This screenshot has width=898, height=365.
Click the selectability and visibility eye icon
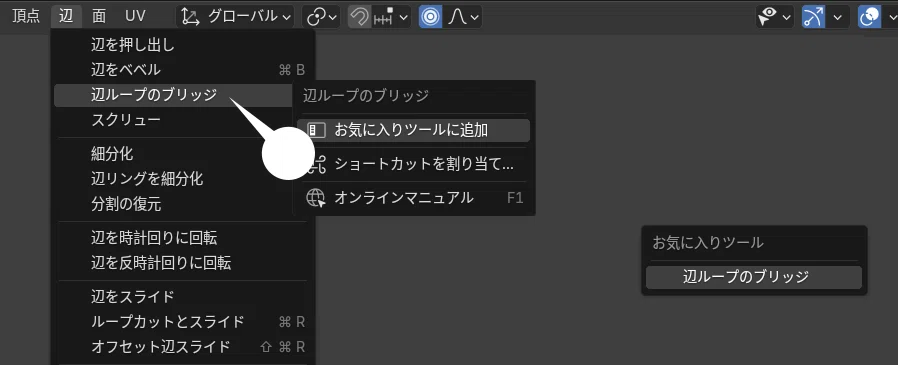point(767,17)
